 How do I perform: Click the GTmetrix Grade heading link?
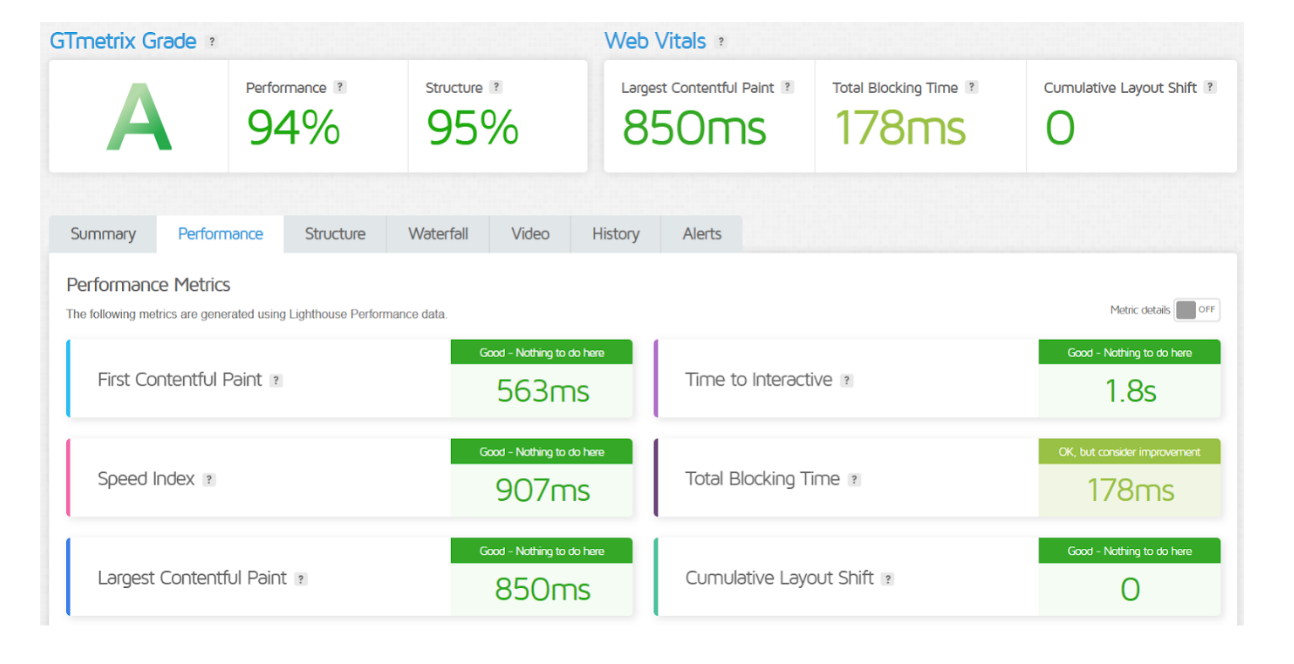(123, 41)
